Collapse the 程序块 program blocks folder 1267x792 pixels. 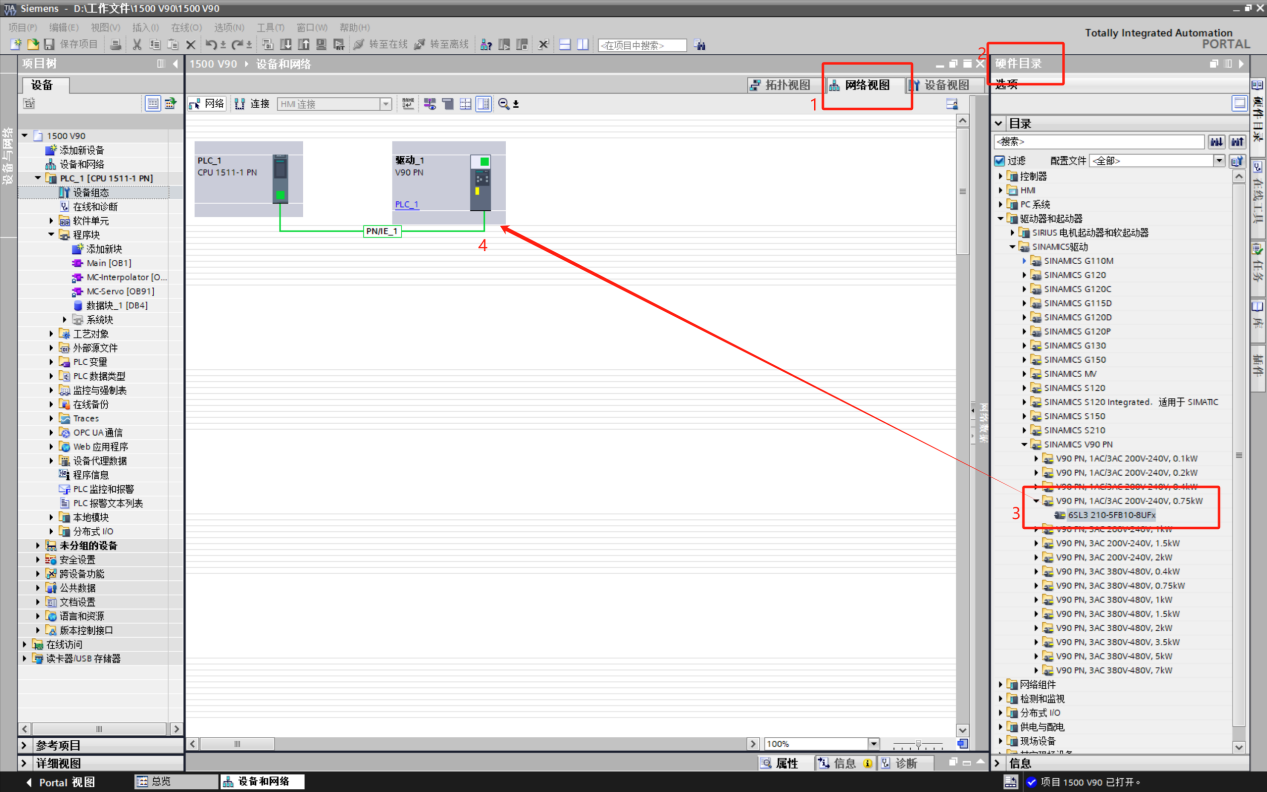pos(52,235)
